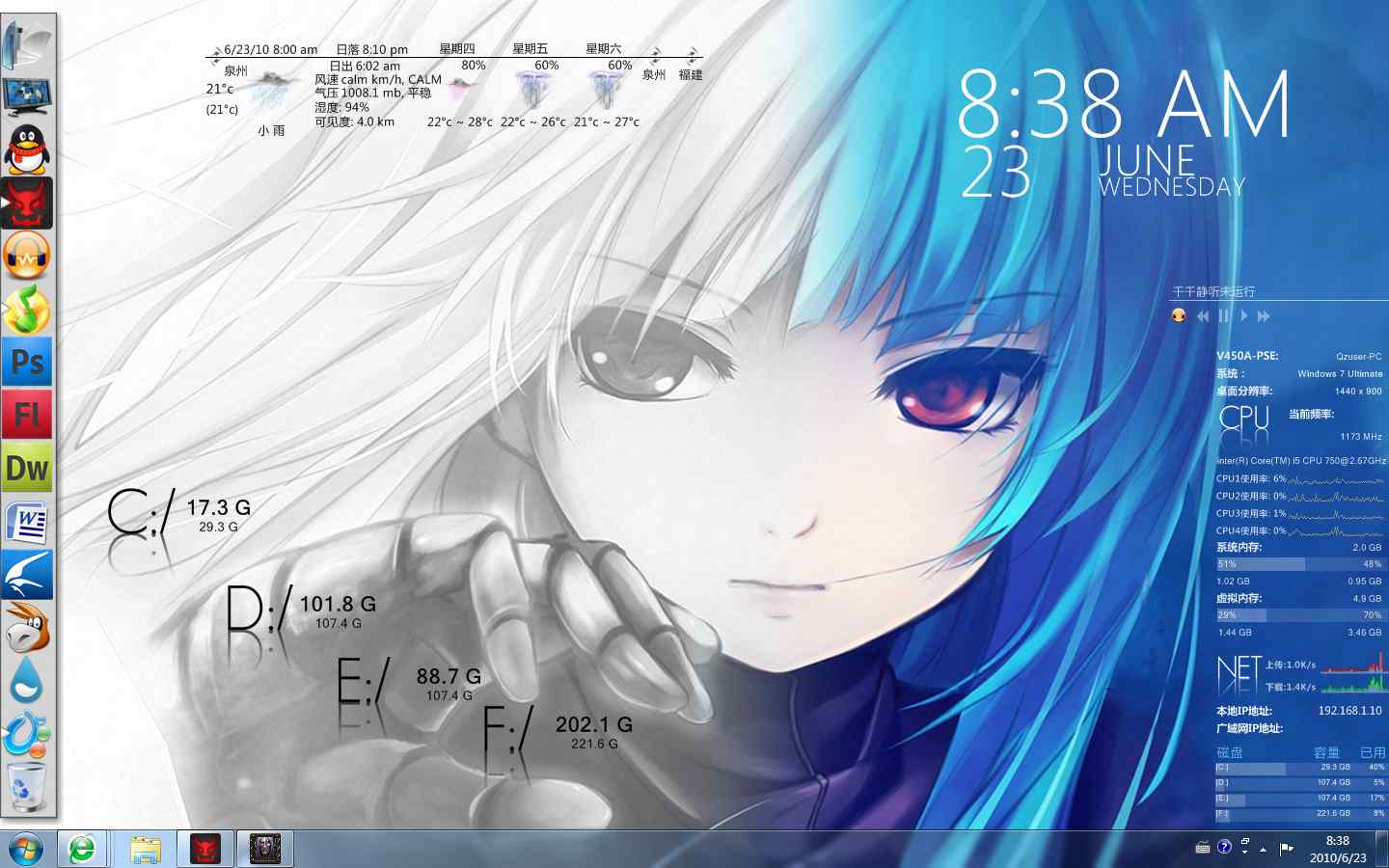Image resolution: width=1389 pixels, height=868 pixels.
Task: Open the Recycle Bin in the dock
Action: pos(27,787)
